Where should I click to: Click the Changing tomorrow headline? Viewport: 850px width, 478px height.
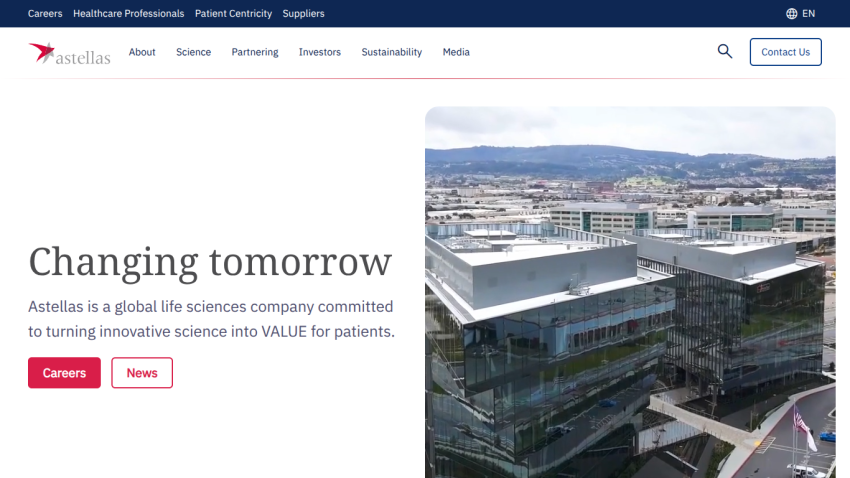(x=210, y=262)
